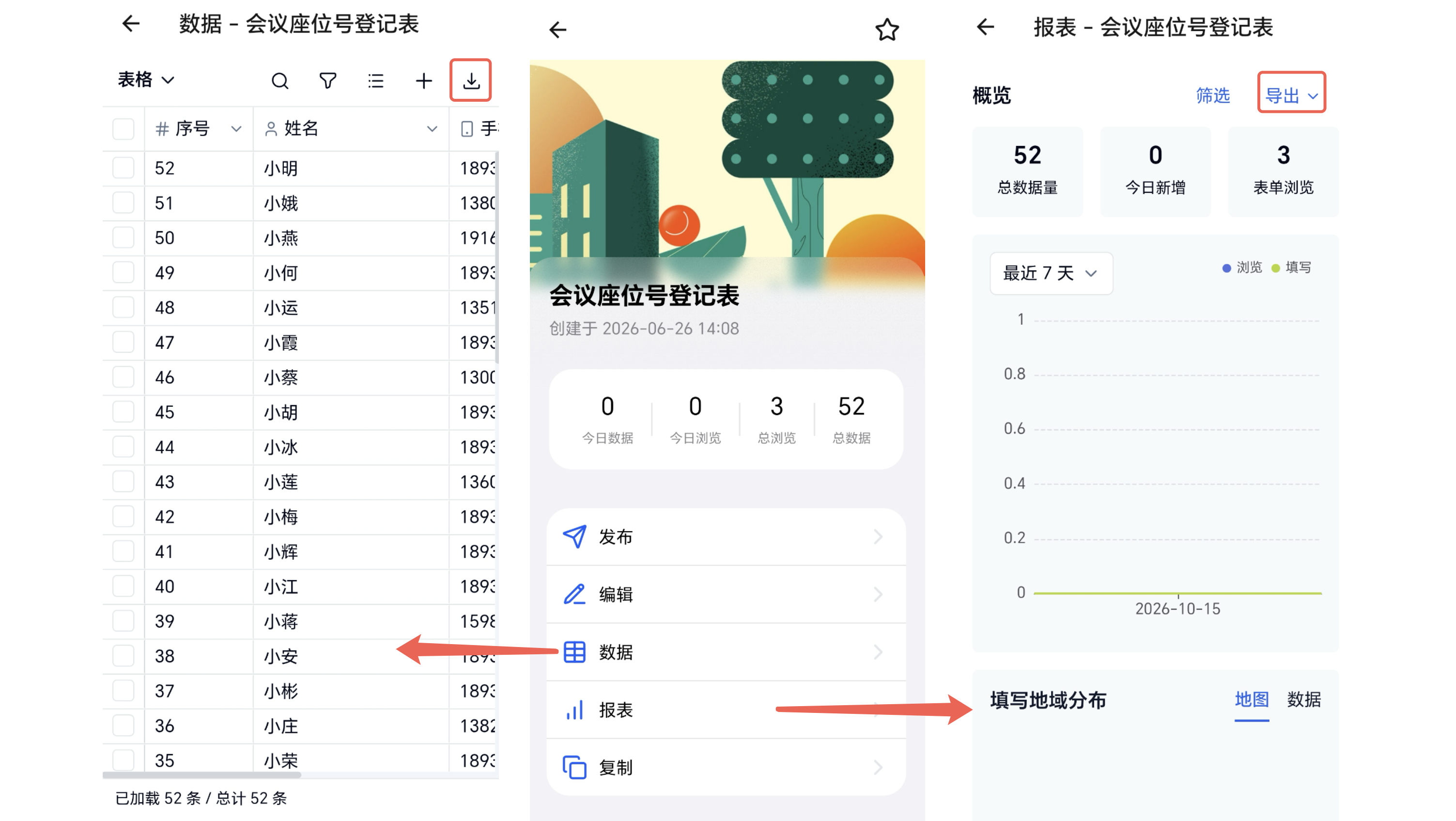Screen dimensions: 1456x821
Task: Open the 导出 export dropdown in report
Action: tap(1291, 95)
